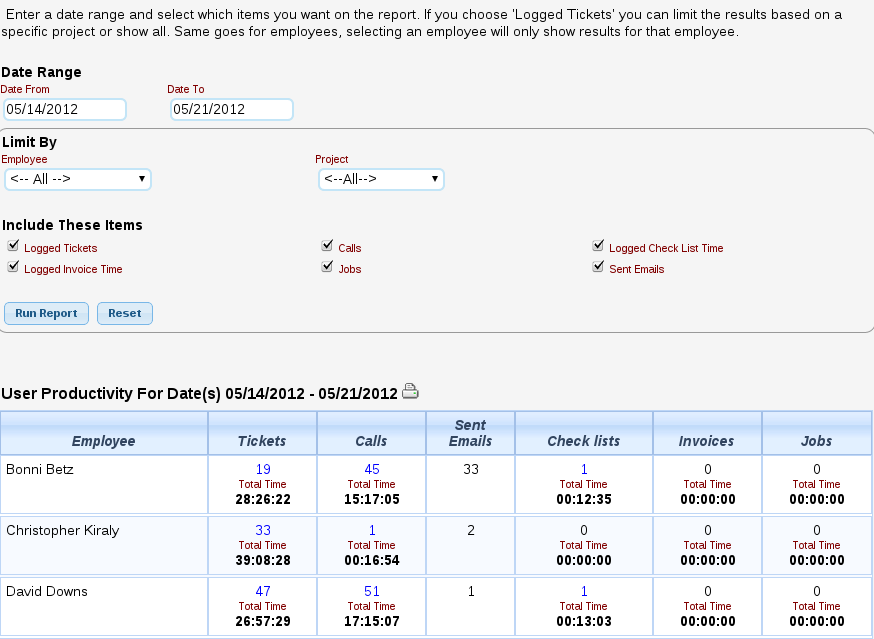Expand the Project dropdown
Image resolution: width=874 pixels, height=639 pixels.
pos(381,179)
